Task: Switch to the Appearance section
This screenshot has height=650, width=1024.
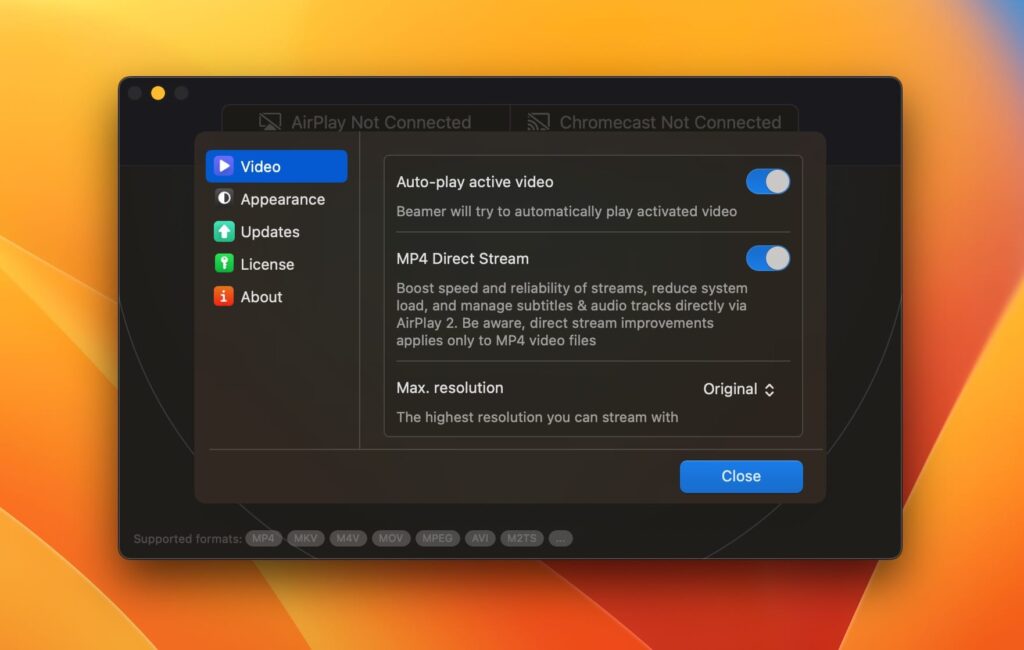Action: [282, 199]
